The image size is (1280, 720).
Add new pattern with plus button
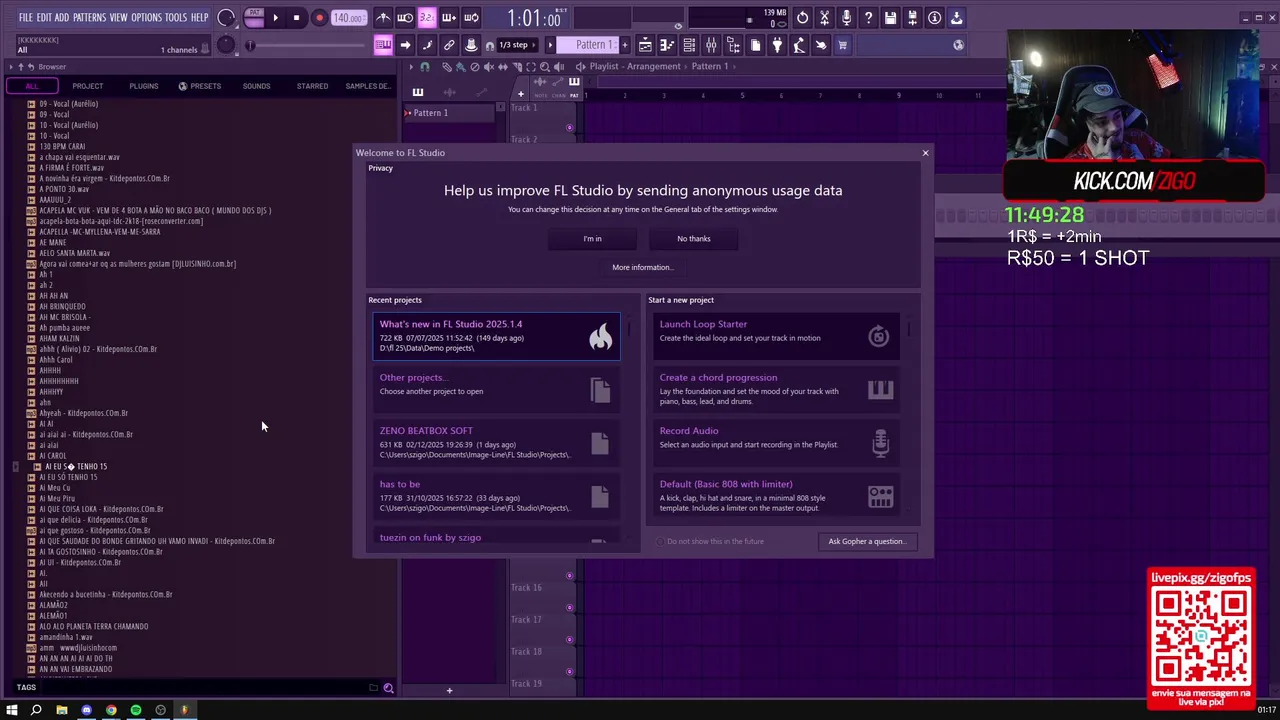coord(624,45)
